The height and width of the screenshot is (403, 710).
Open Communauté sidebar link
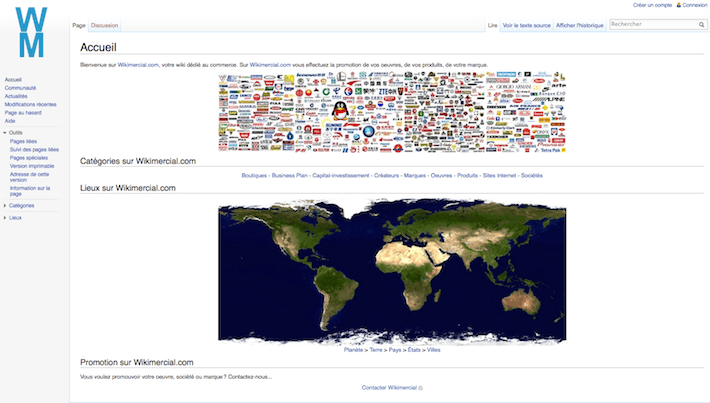pyautogui.click(x=20, y=88)
